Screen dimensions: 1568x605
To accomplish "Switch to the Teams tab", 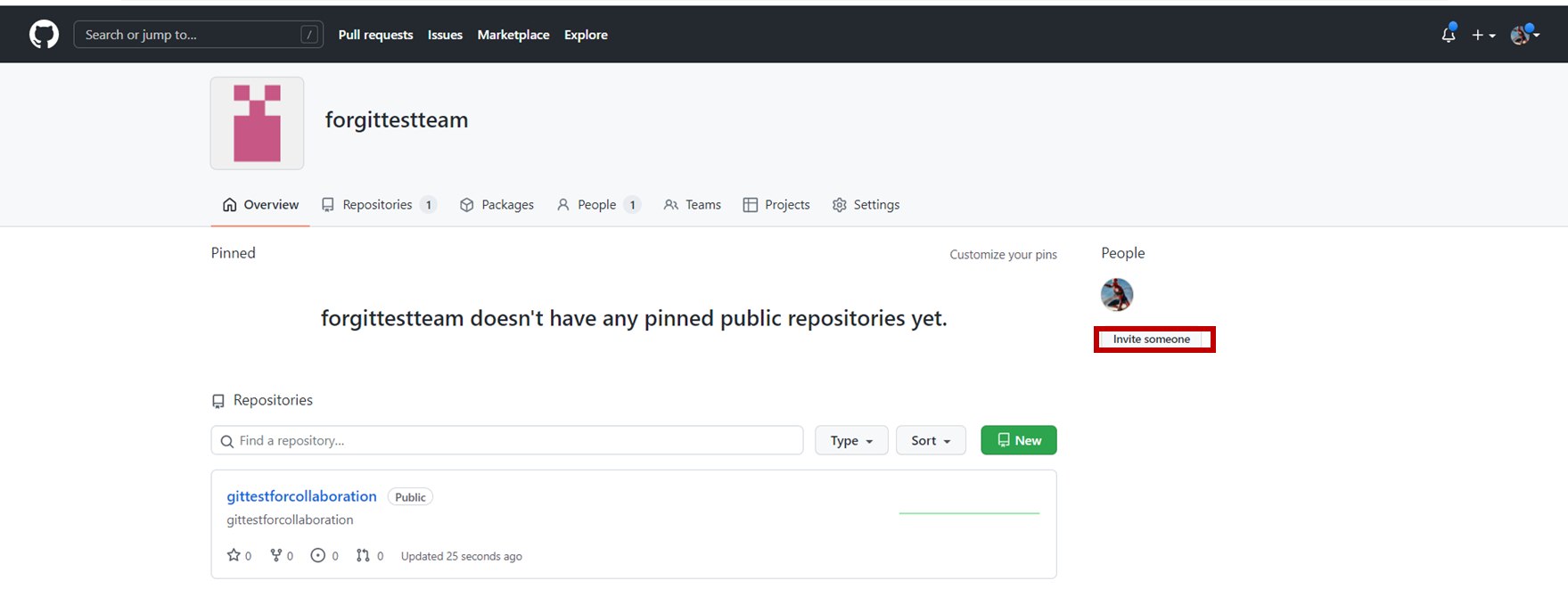I will [x=692, y=205].
